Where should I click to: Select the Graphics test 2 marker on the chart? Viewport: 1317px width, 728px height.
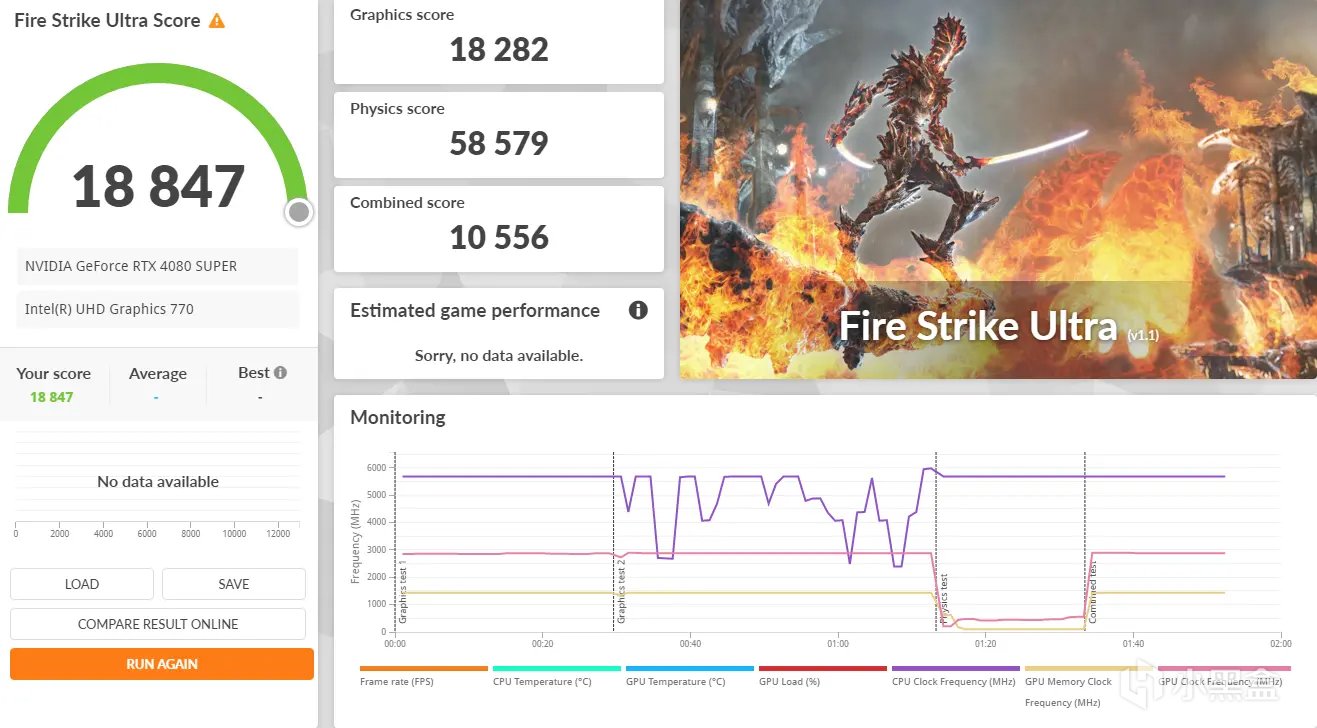[x=621, y=592]
